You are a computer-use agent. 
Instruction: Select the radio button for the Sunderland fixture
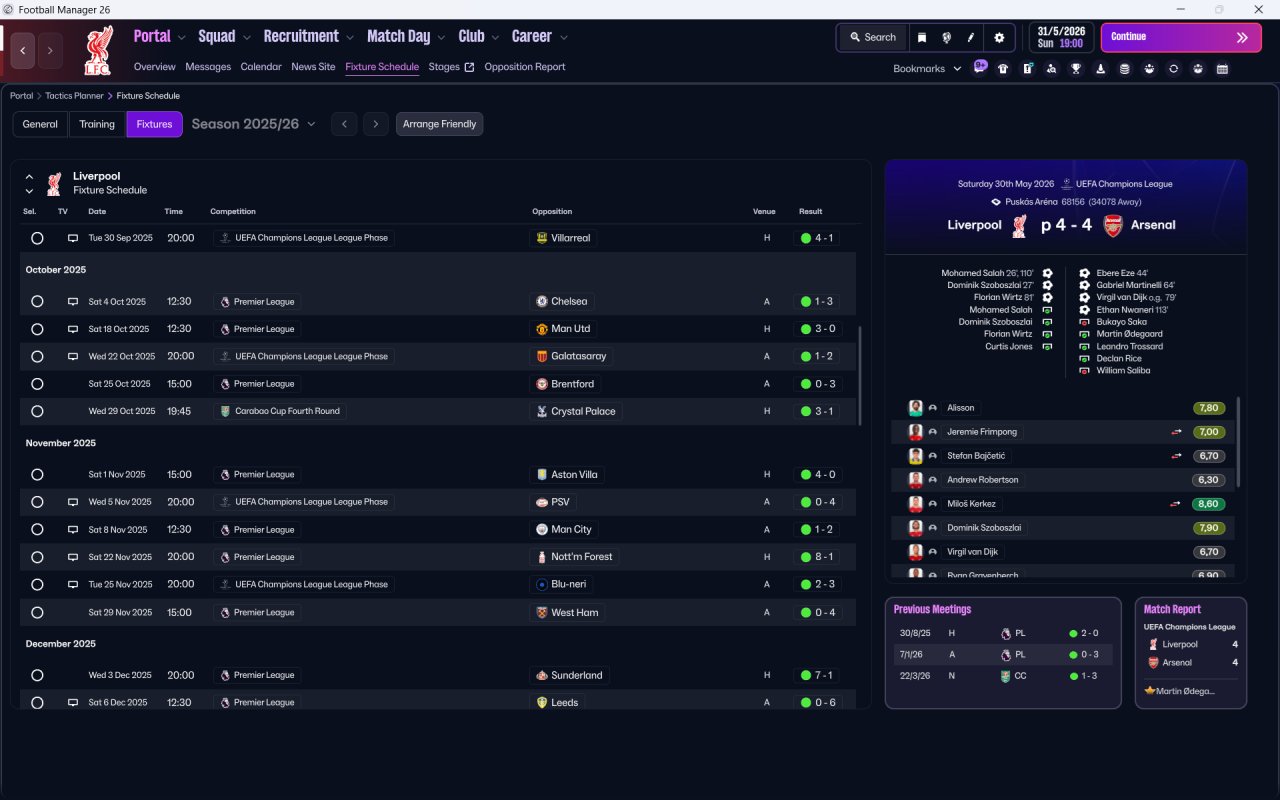click(37, 676)
